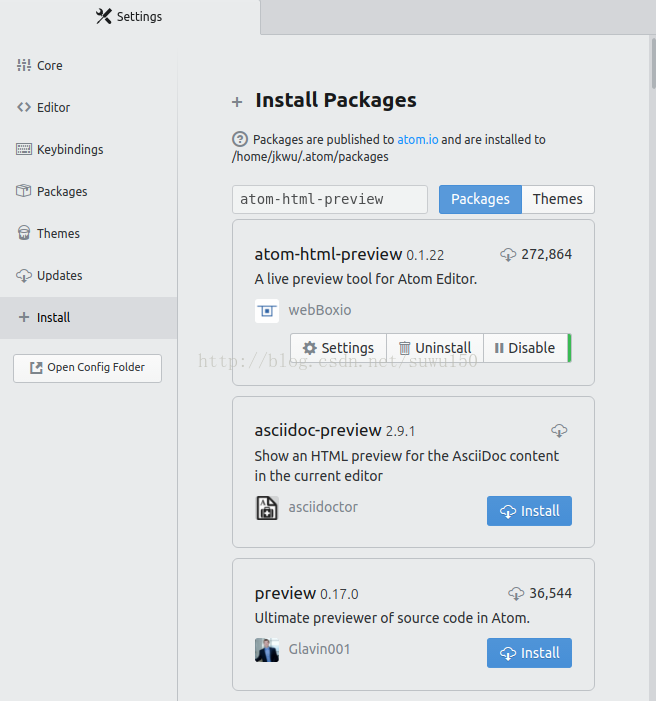656x701 pixels.
Task: Click the Glavin001 author name
Action: pos(319,649)
